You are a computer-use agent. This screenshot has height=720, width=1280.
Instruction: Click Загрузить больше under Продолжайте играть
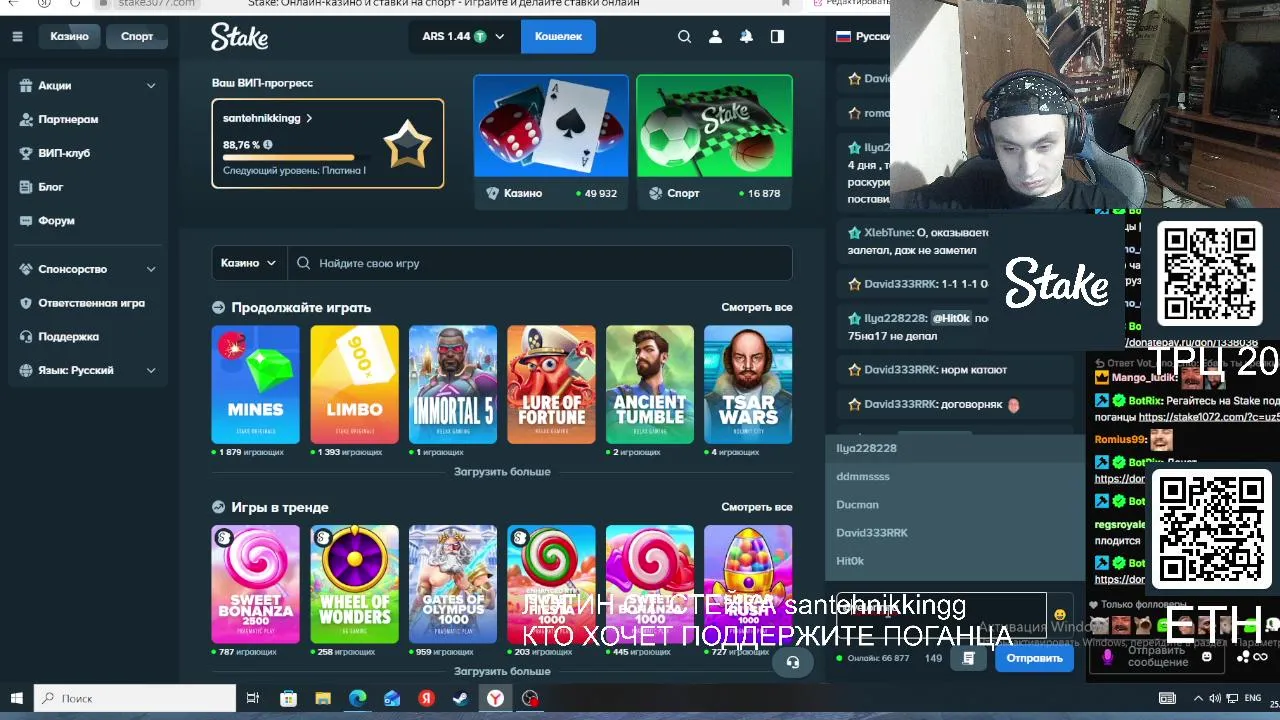click(502, 471)
